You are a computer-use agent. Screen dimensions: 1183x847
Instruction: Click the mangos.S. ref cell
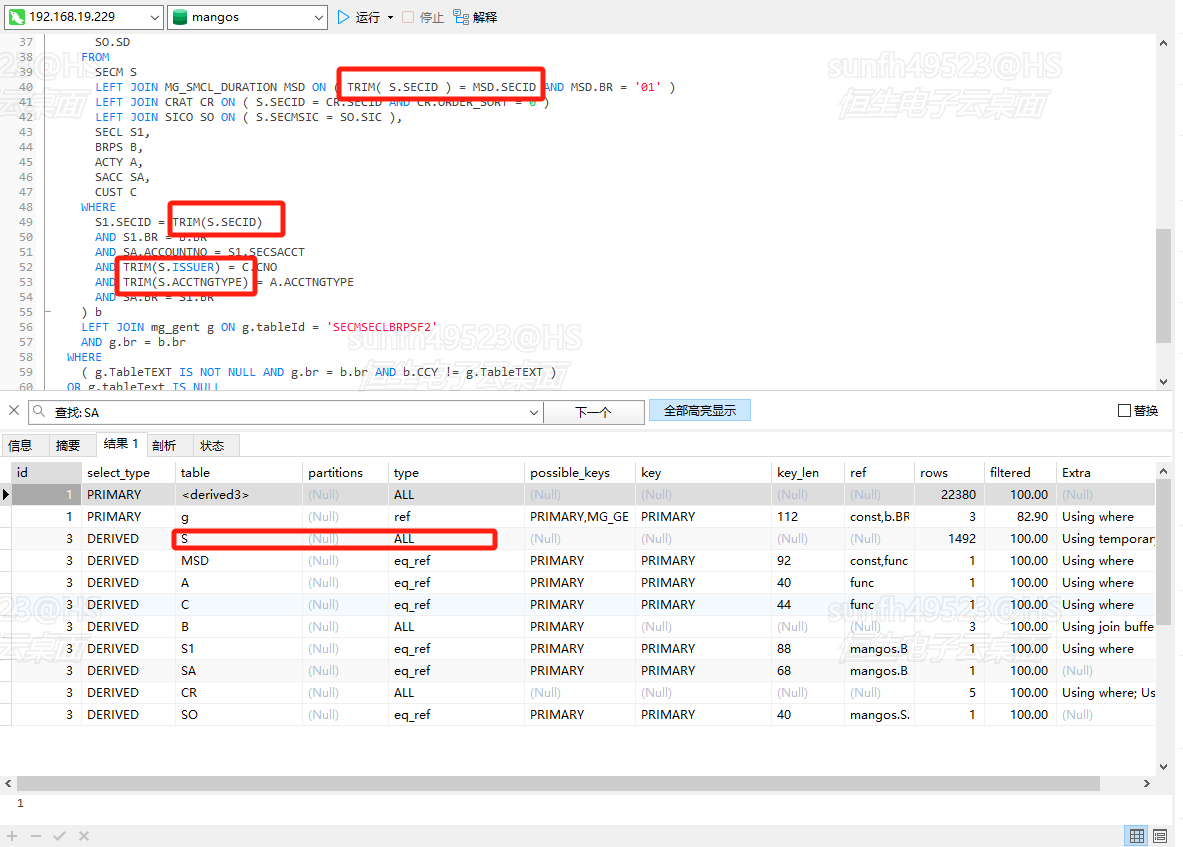point(879,714)
